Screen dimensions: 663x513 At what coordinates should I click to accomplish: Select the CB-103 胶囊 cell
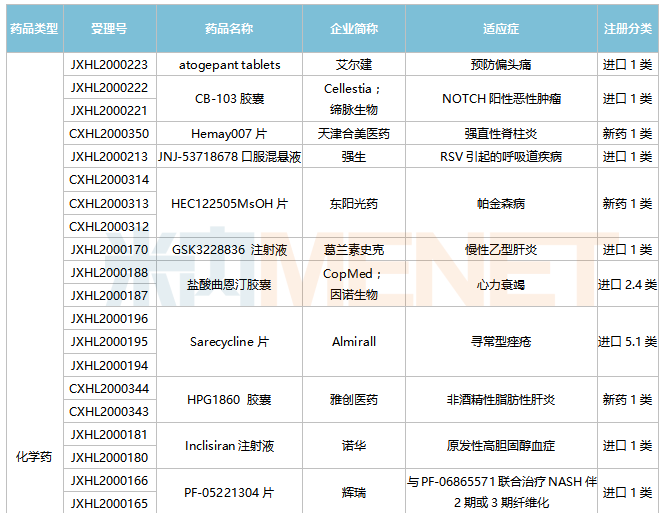pos(229,99)
